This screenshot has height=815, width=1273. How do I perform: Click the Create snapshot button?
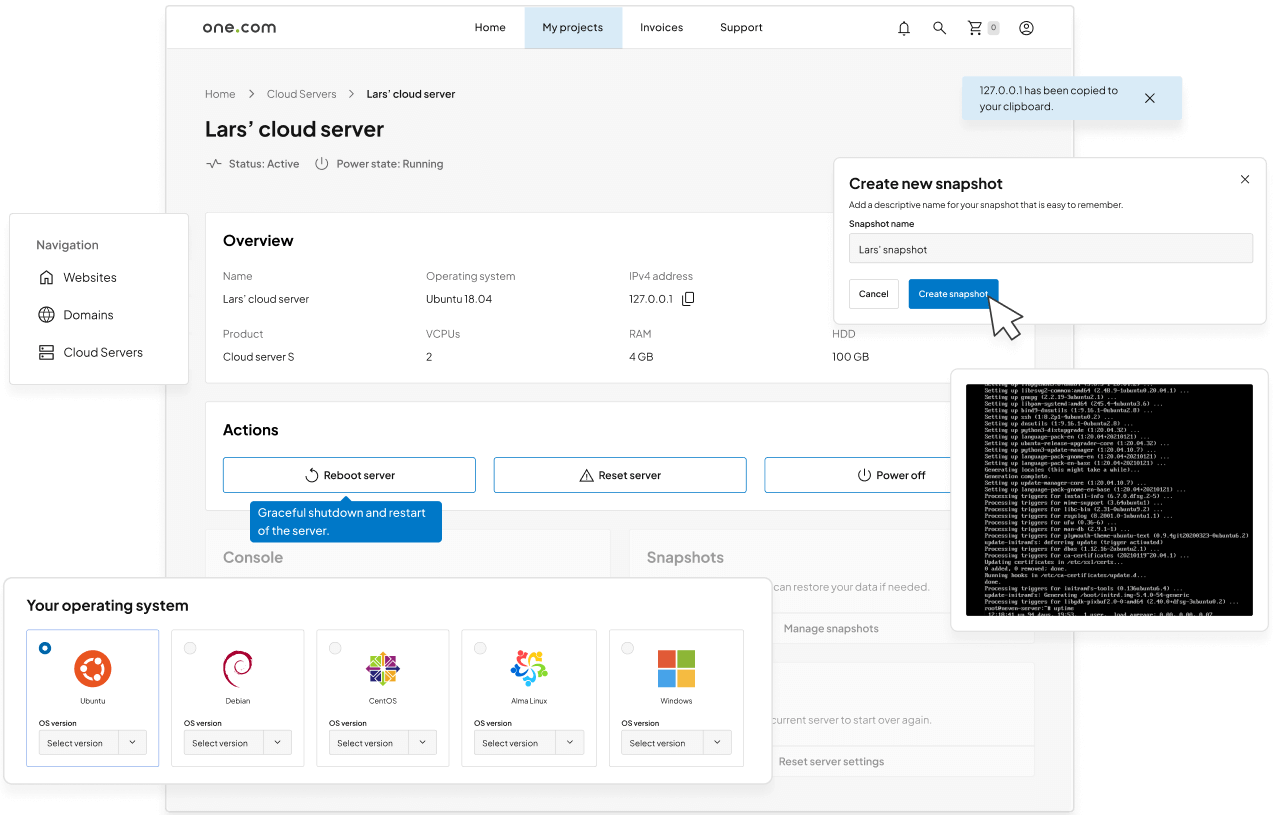(x=953, y=294)
